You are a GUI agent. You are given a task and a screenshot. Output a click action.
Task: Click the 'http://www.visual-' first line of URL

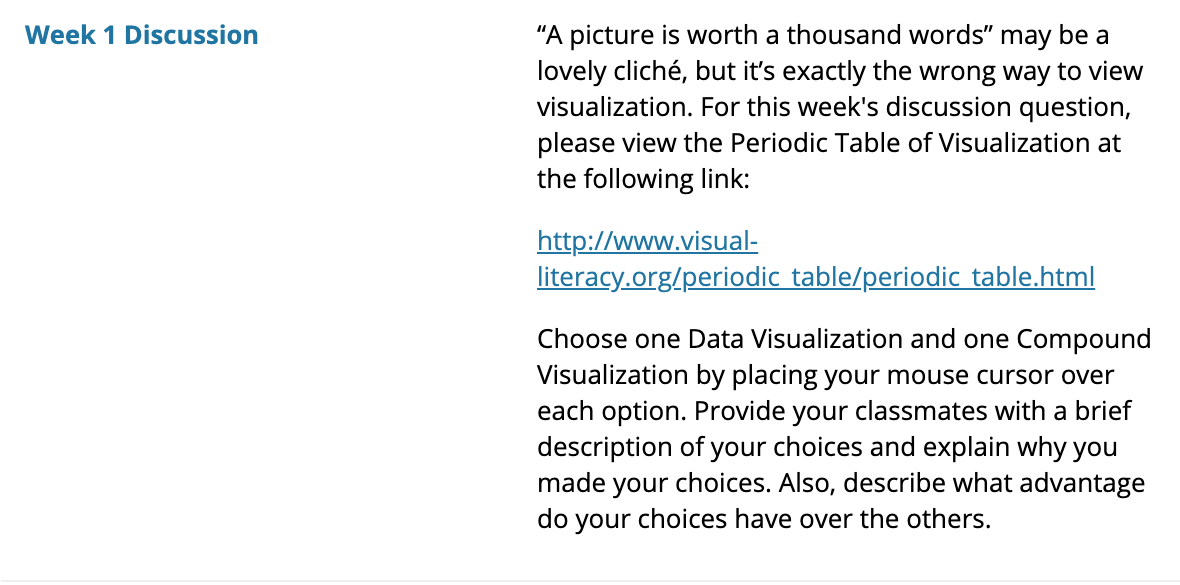point(647,242)
